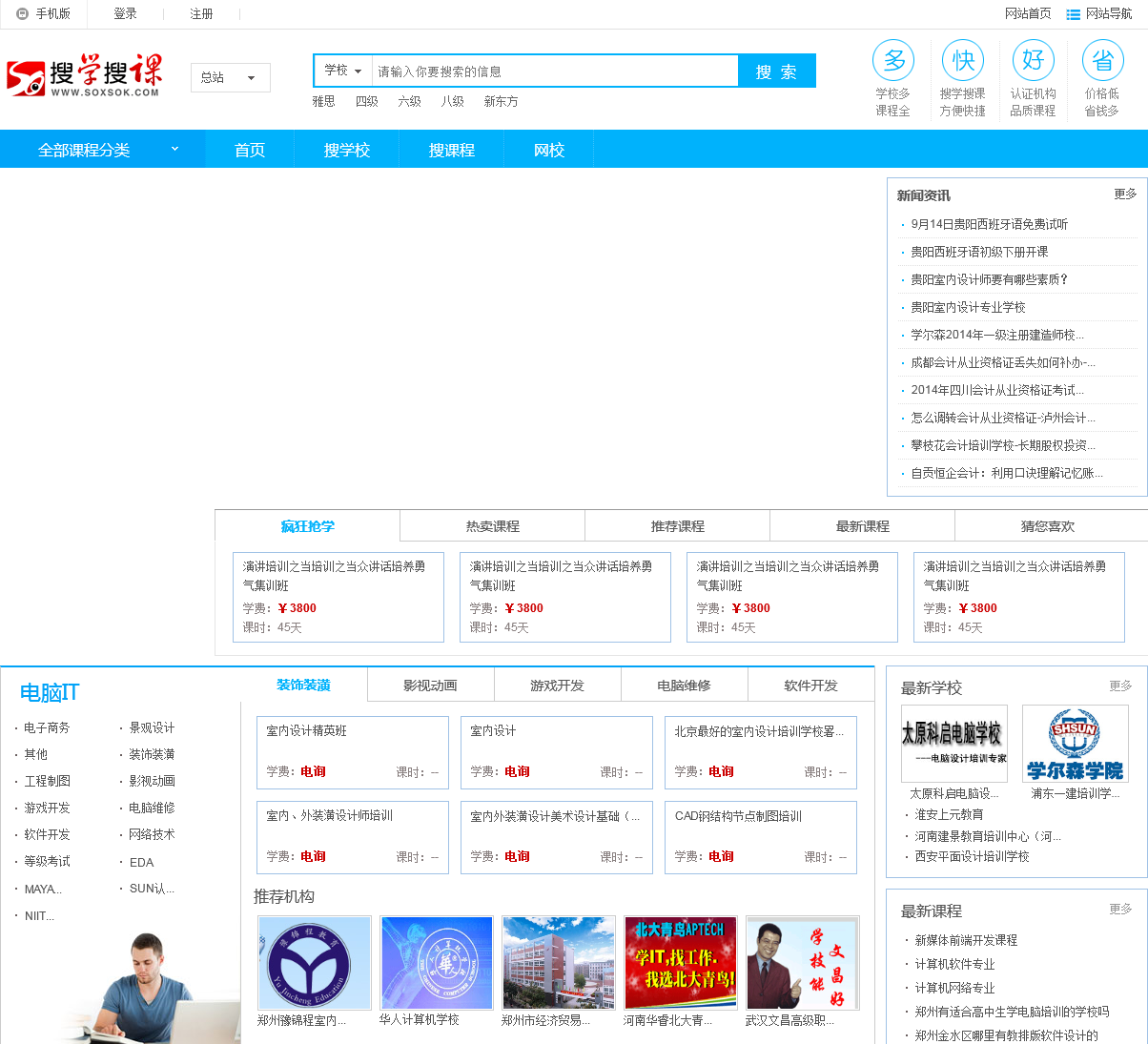The height and width of the screenshot is (1044, 1148).
Task: Switch to 推荐课程 tab
Action: [678, 526]
